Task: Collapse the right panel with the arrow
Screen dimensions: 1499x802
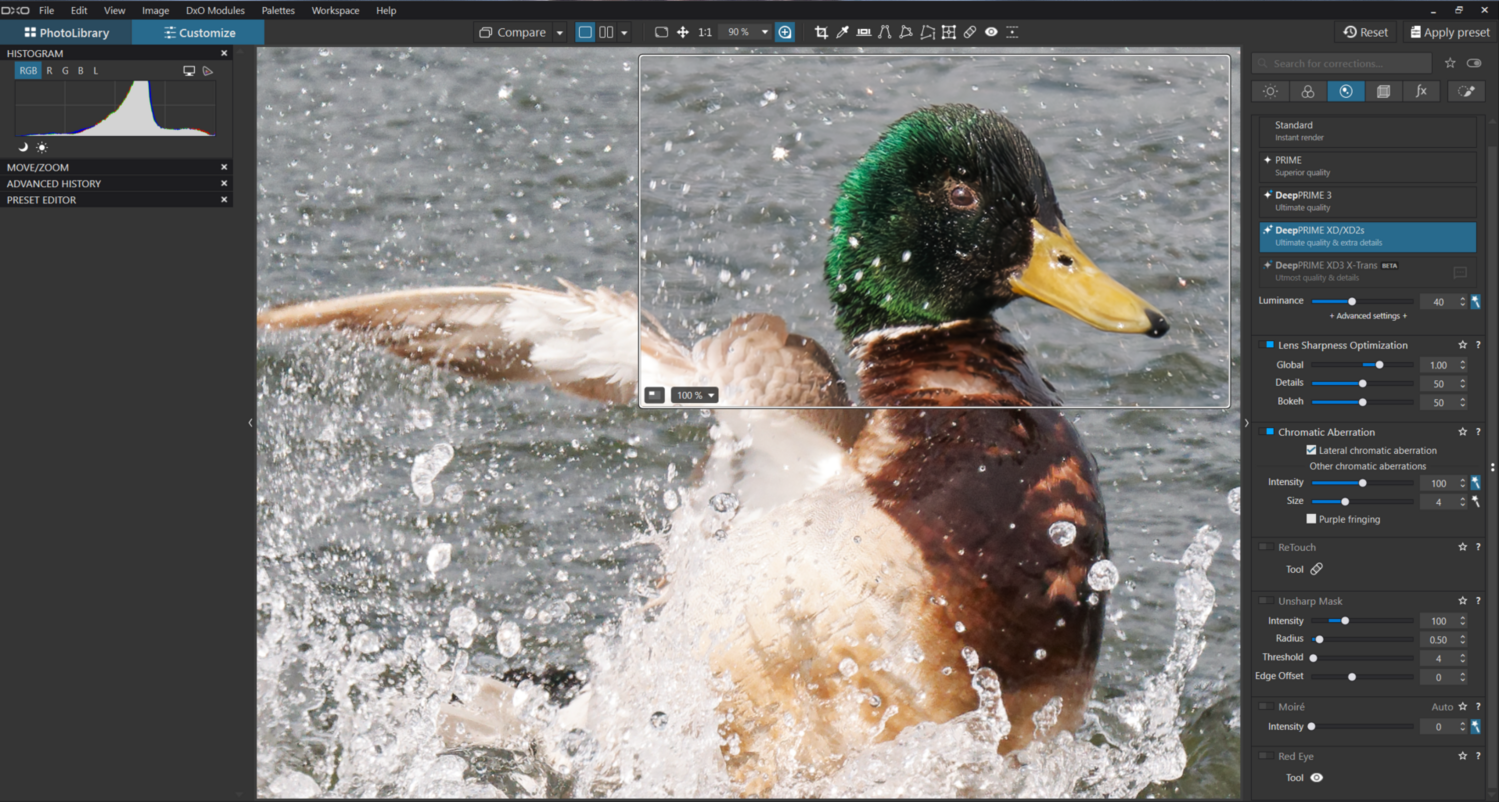Action: [1246, 423]
